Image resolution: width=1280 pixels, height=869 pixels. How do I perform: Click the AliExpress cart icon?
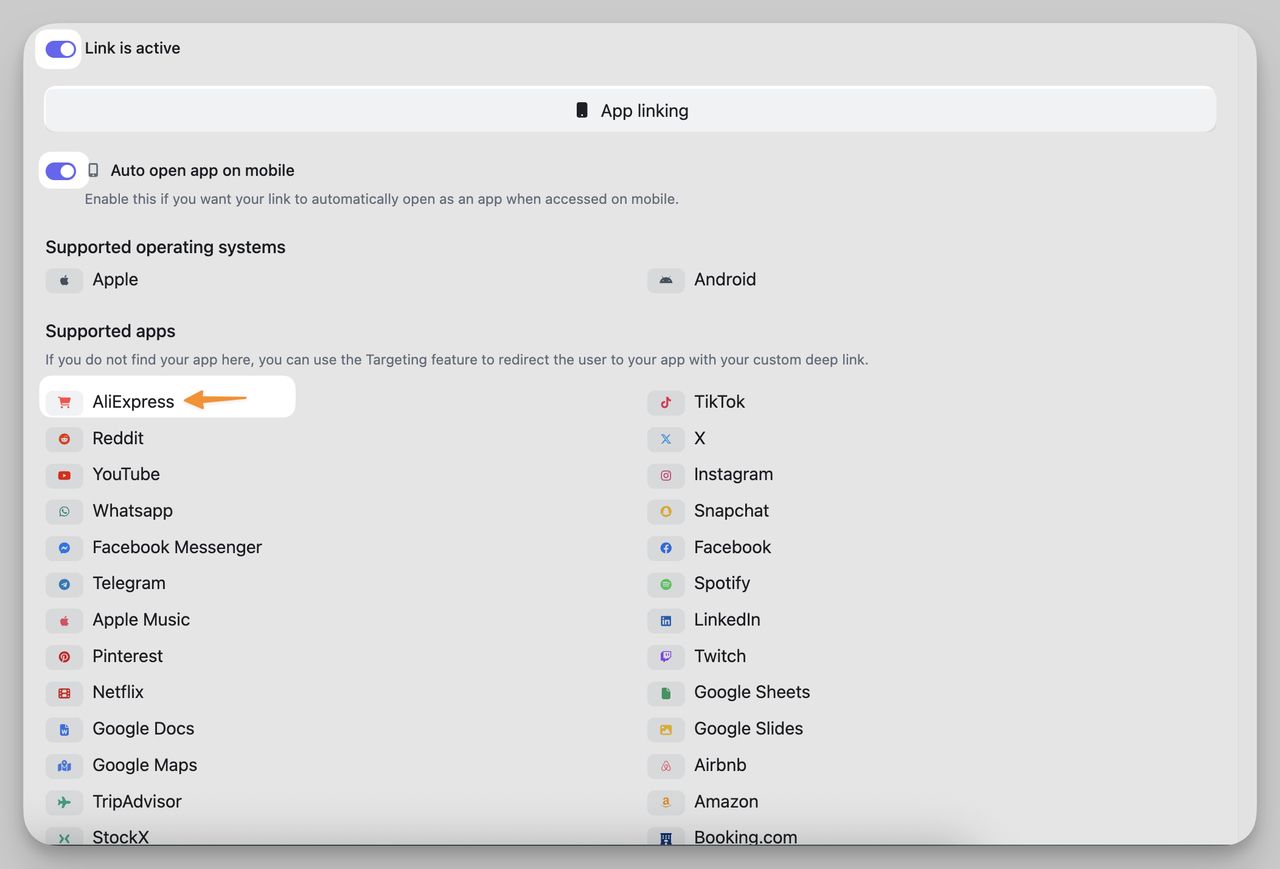click(x=64, y=402)
